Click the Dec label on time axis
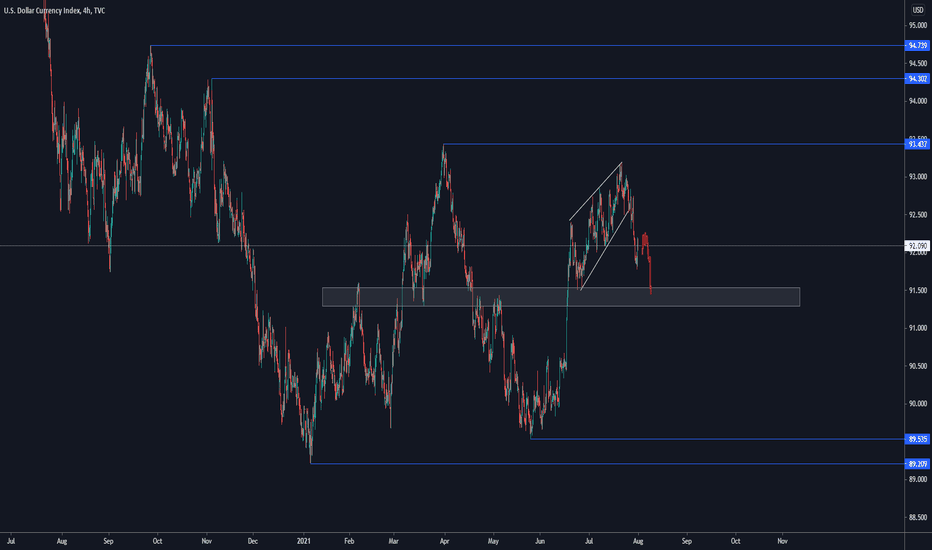 pos(253,541)
